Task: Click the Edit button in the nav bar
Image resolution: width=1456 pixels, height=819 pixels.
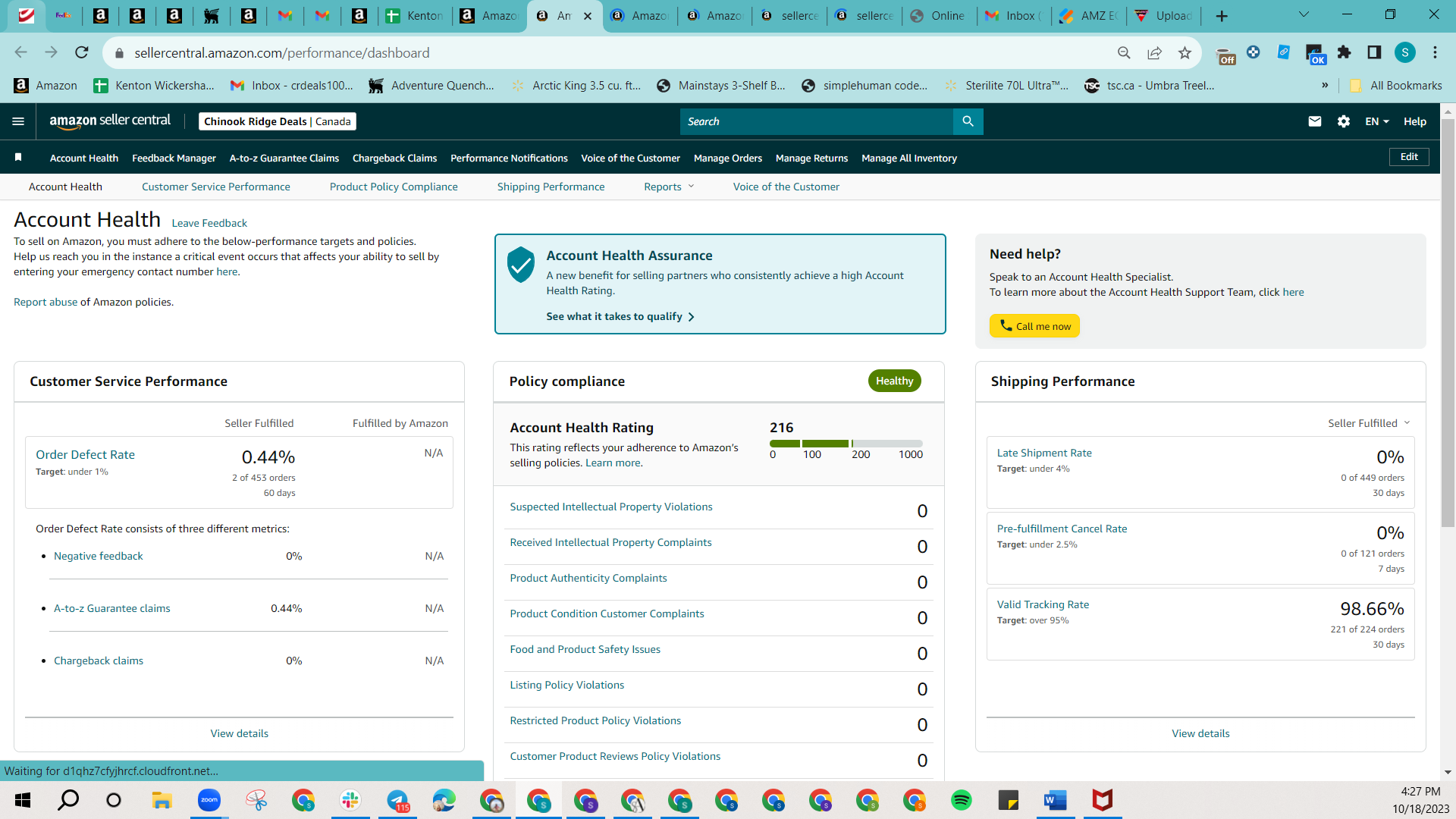Action: (1409, 157)
